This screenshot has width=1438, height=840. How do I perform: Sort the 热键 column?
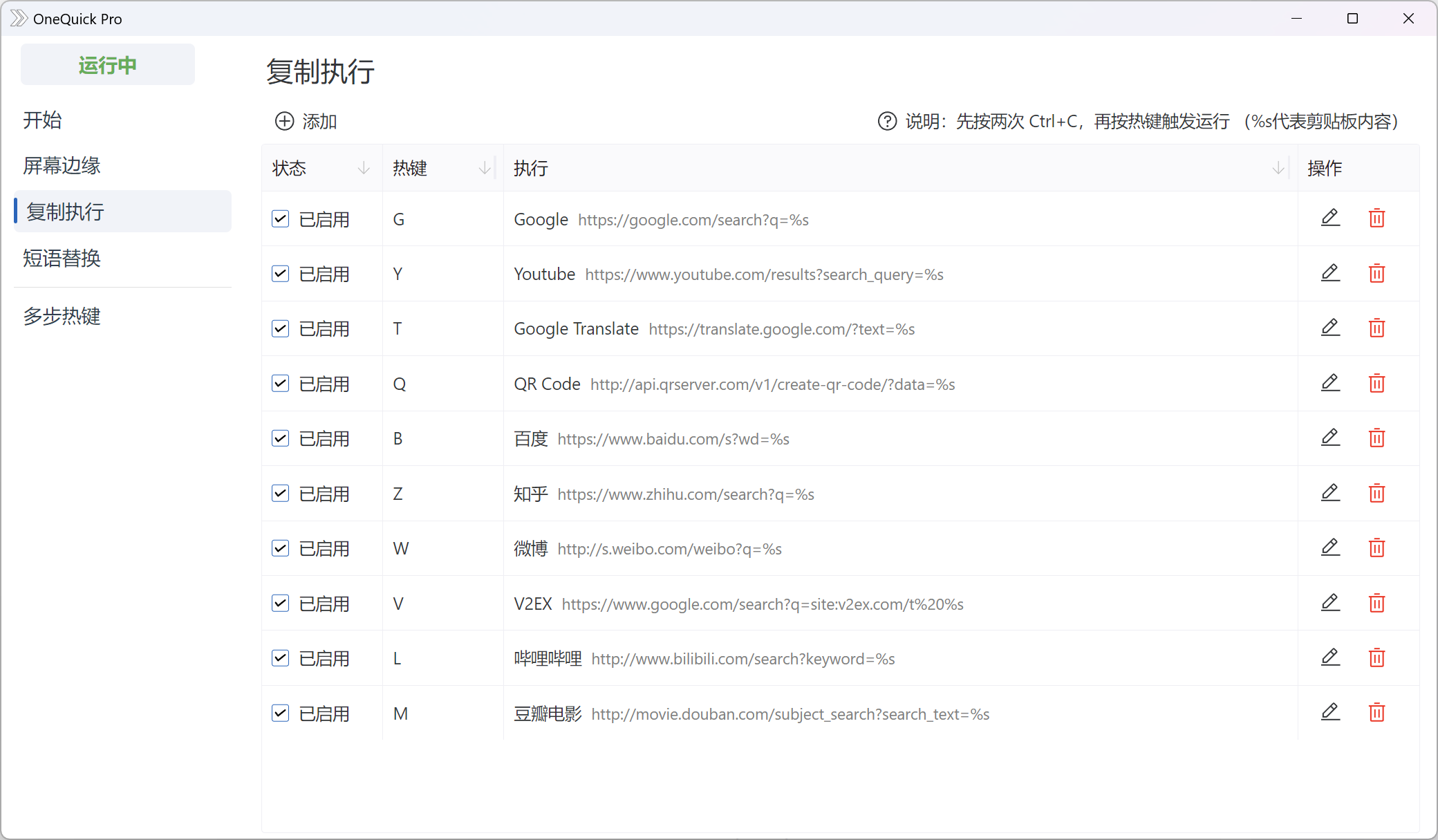[485, 167]
